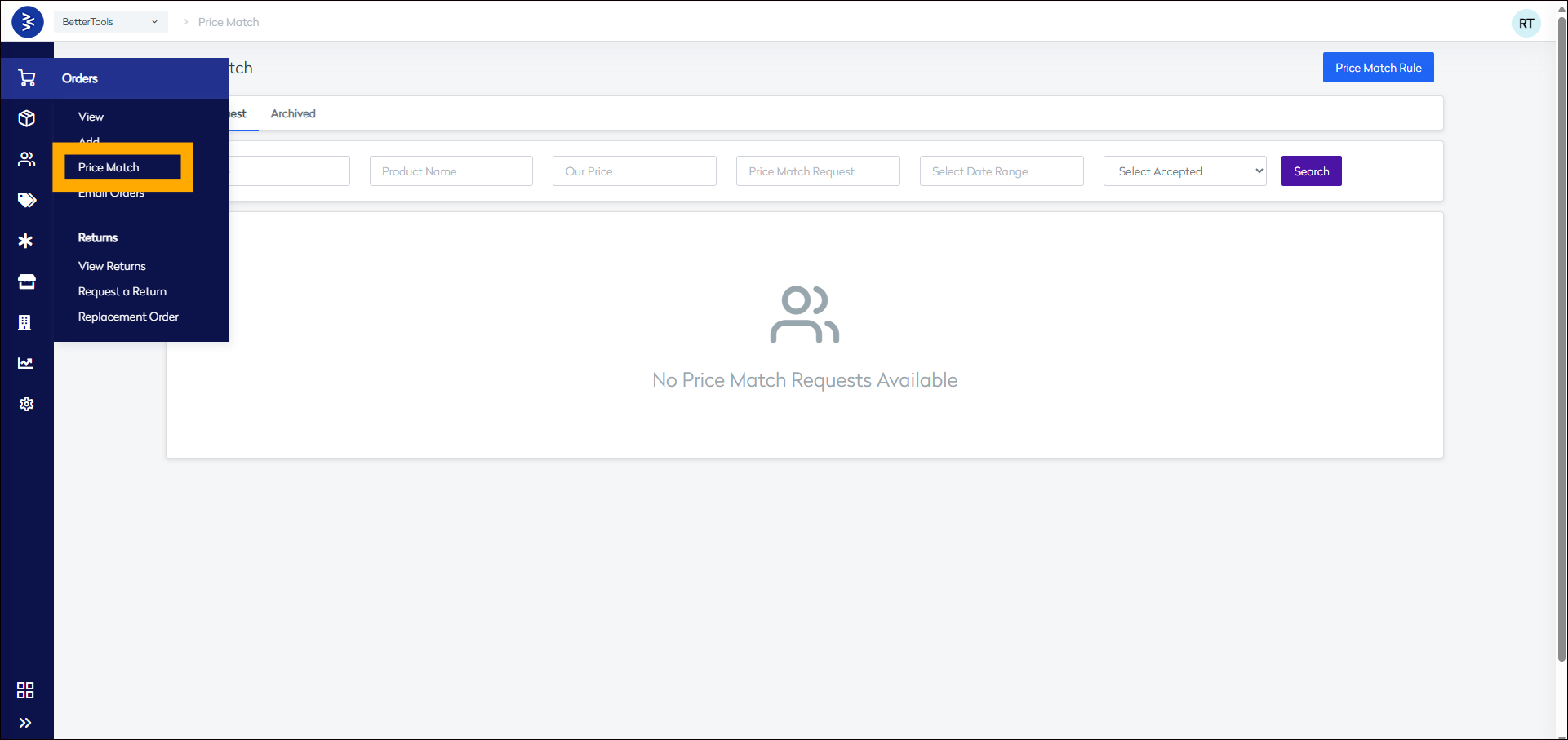
Task: Open the building icon in sidebar
Action: [25, 322]
